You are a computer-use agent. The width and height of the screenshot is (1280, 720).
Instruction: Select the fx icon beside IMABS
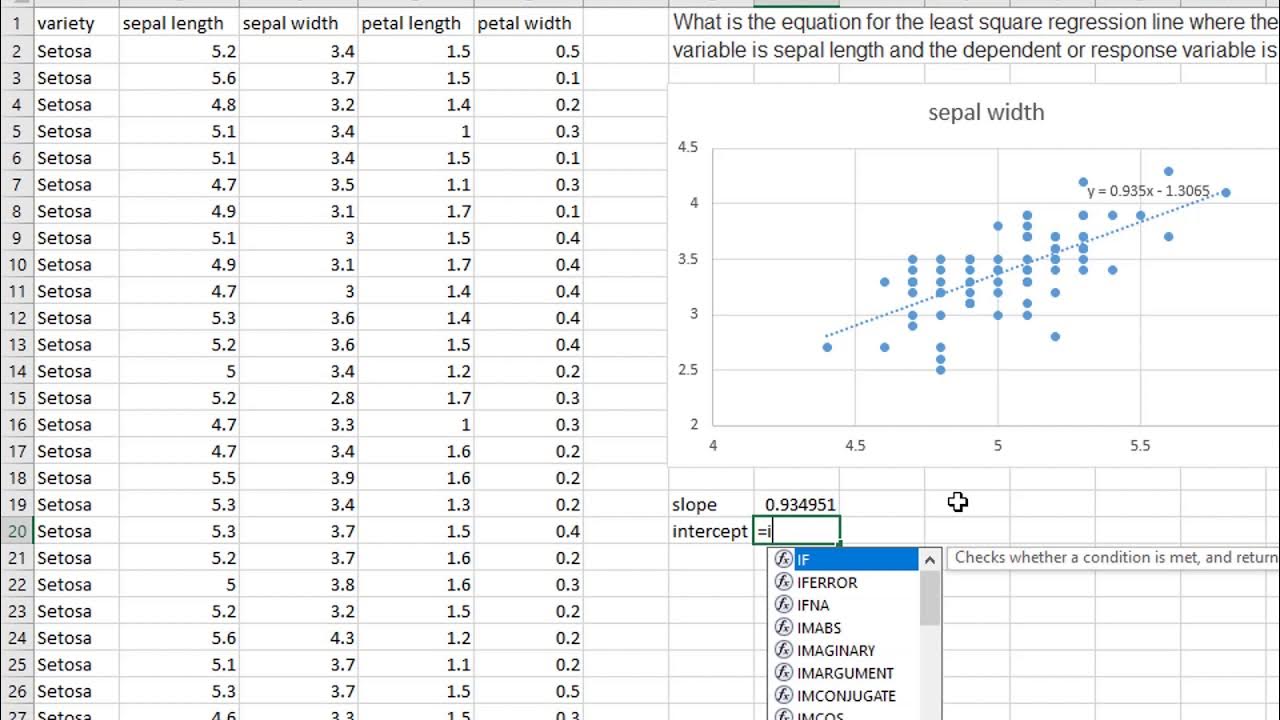click(x=784, y=628)
